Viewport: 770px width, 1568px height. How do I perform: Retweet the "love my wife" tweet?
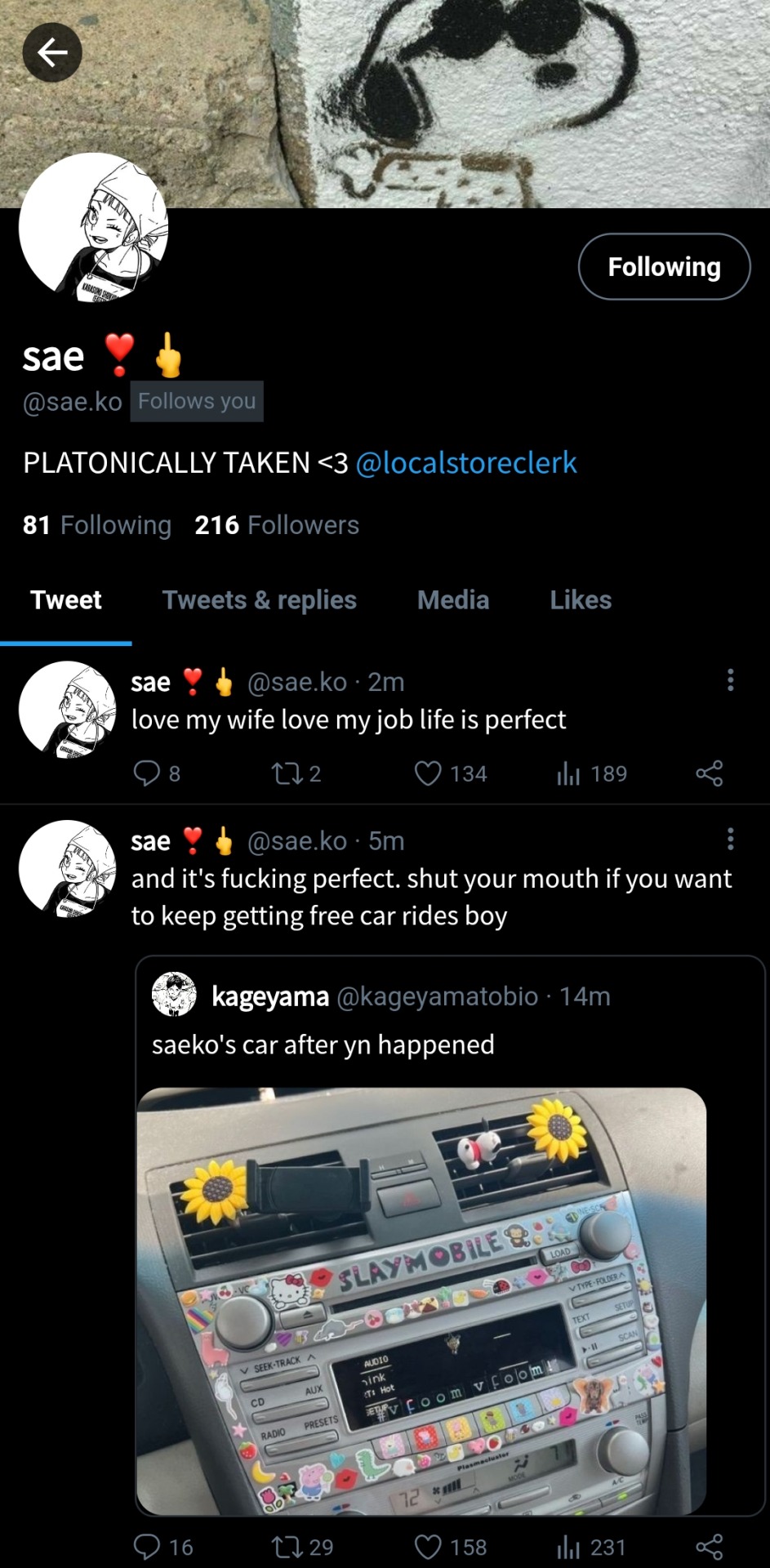[x=287, y=773]
